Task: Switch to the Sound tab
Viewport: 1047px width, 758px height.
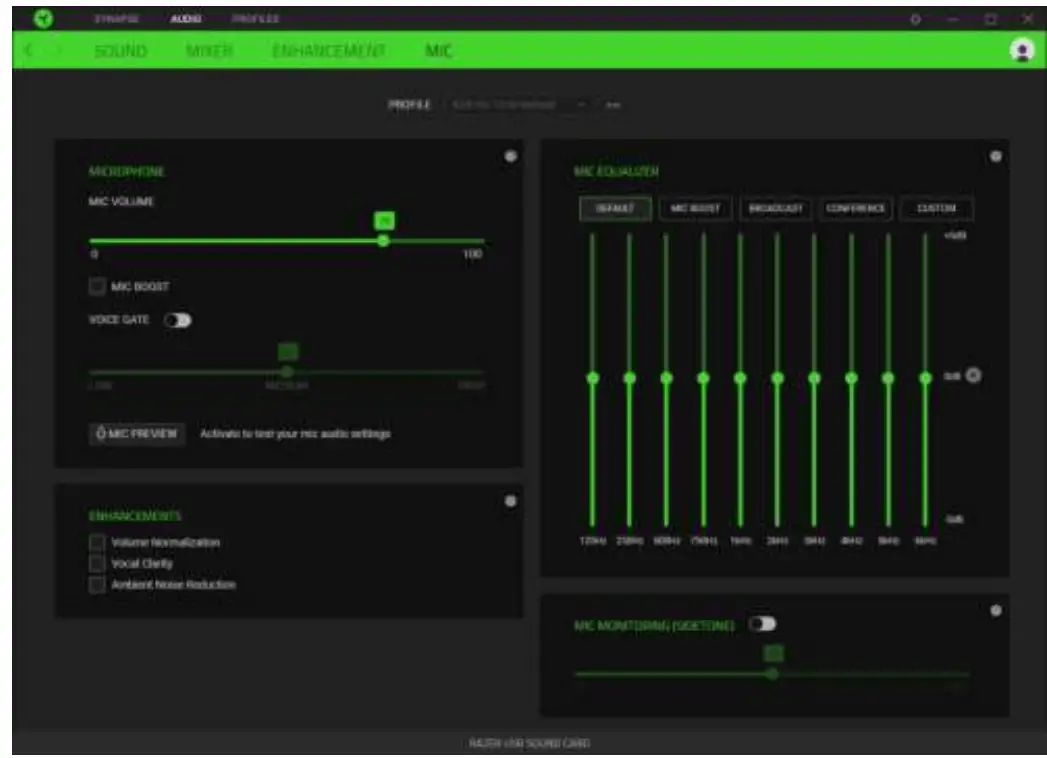Action: pos(121,51)
